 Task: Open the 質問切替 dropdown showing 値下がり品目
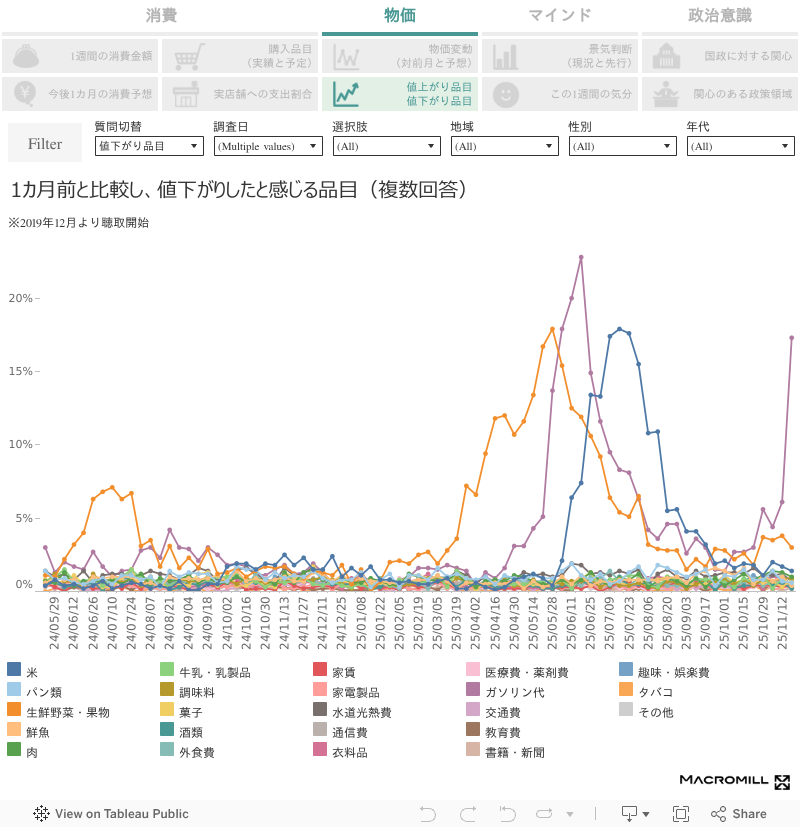(149, 146)
